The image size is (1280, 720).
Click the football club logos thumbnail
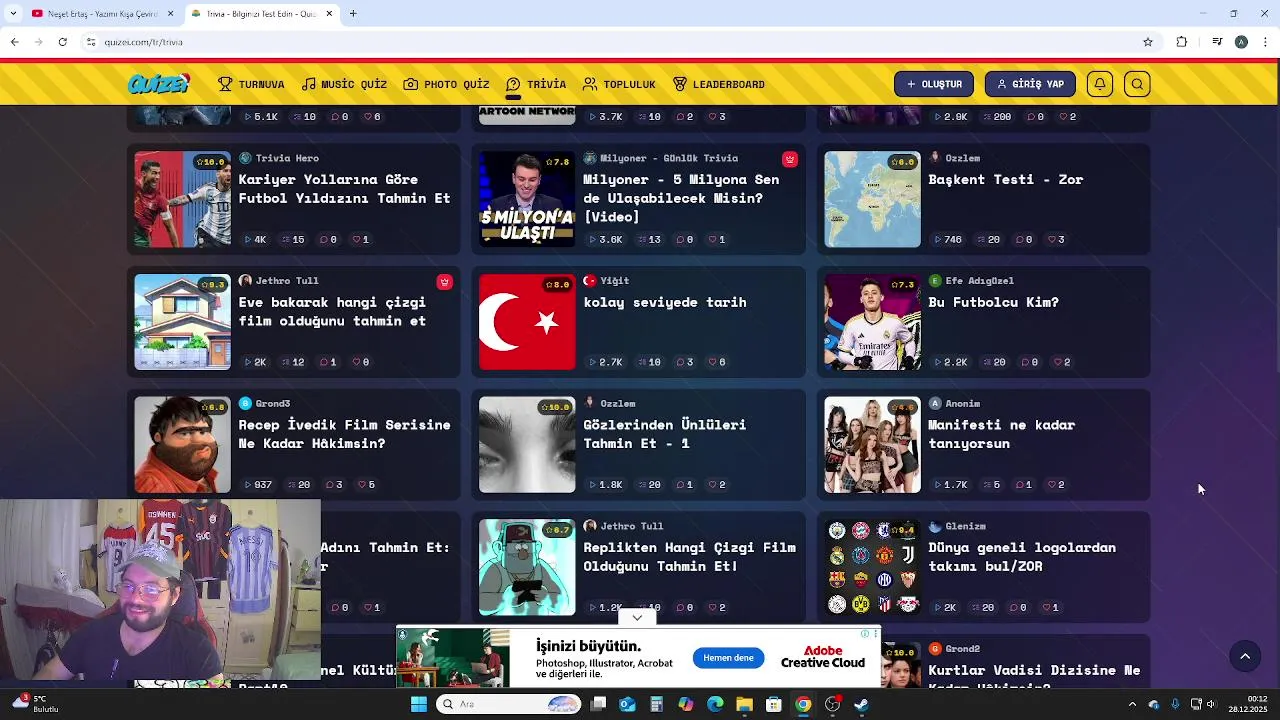[872, 567]
